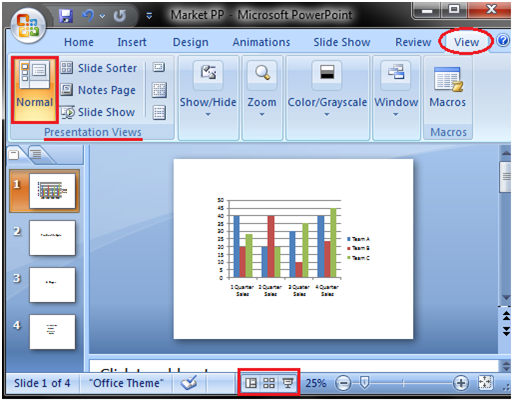Screen dimensions: 514x402
Task: Click the spell check icon in the status bar
Action: tap(189, 383)
